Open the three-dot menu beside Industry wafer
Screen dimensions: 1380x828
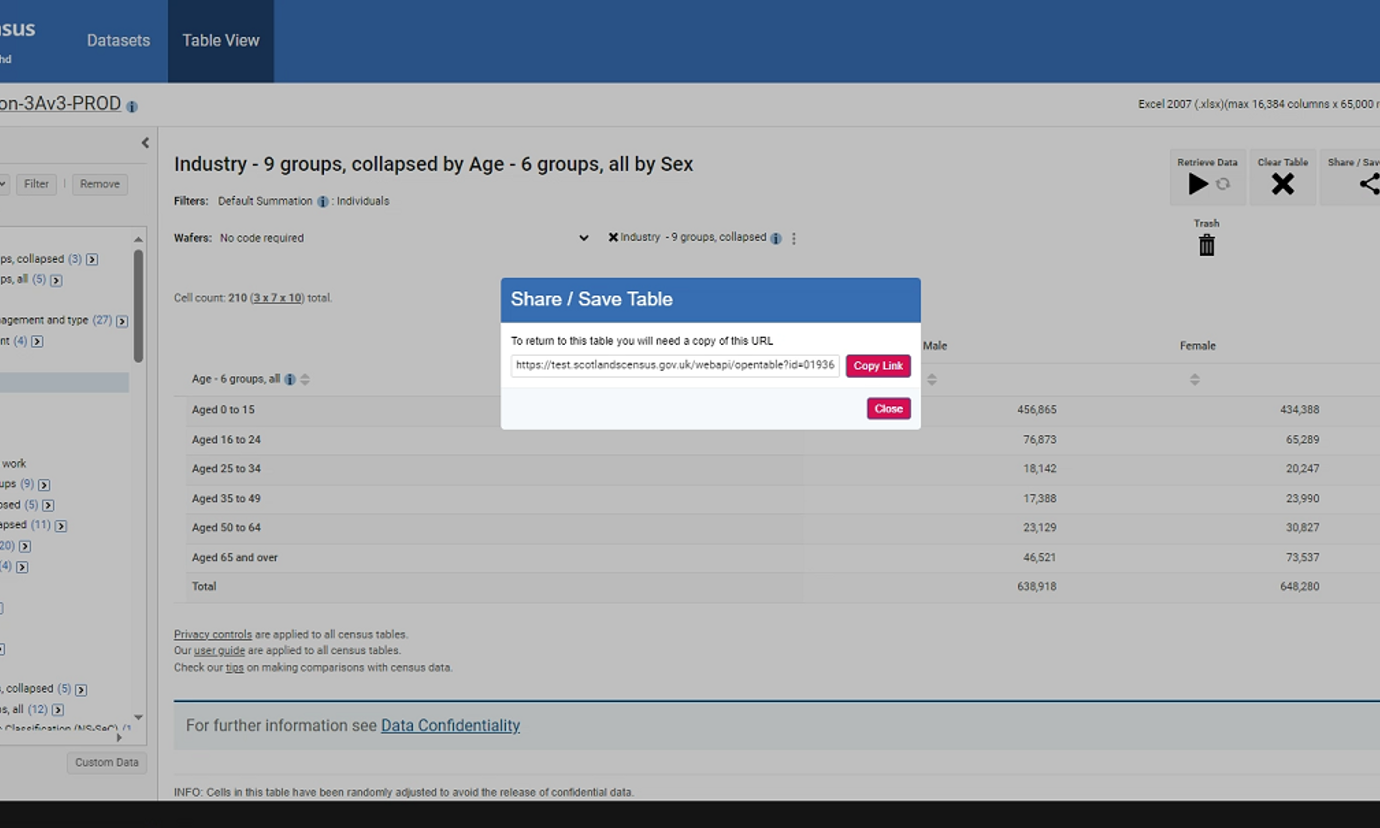pos(794,239)
